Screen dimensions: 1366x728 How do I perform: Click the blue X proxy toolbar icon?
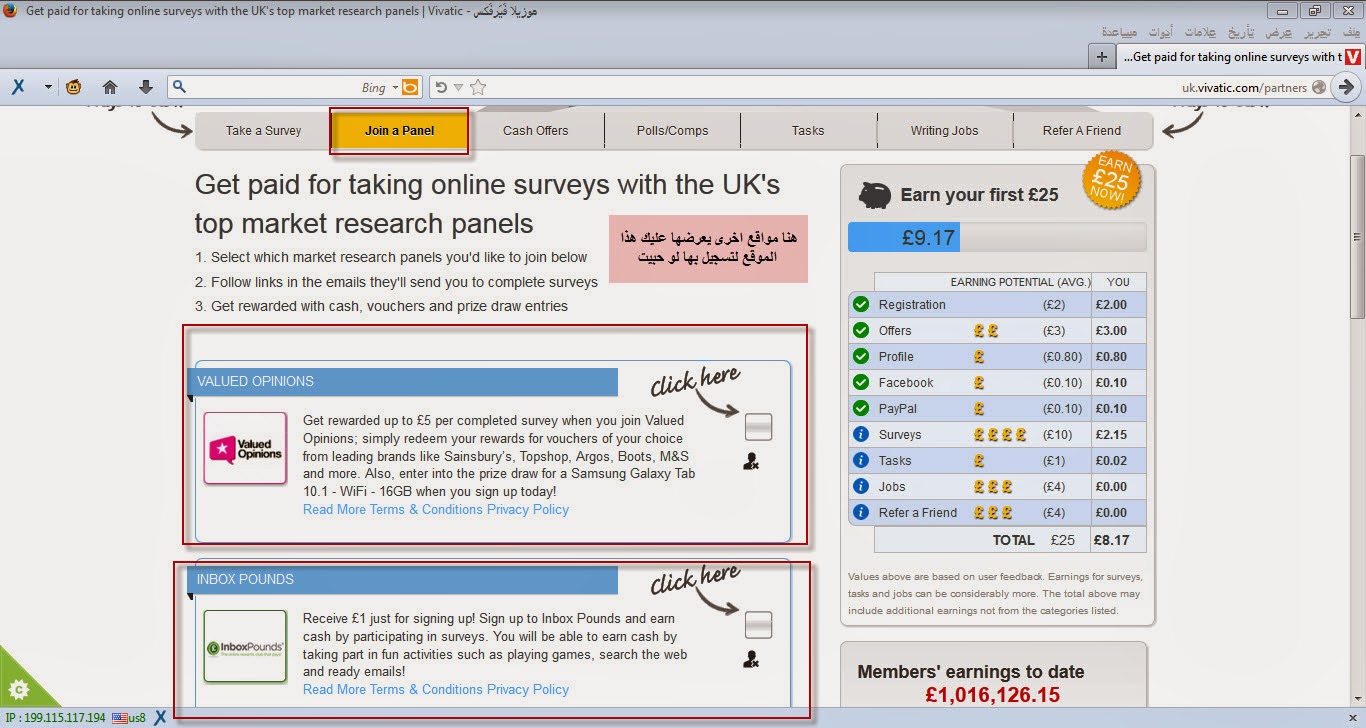pyautogui.click(x=18, y=87)
